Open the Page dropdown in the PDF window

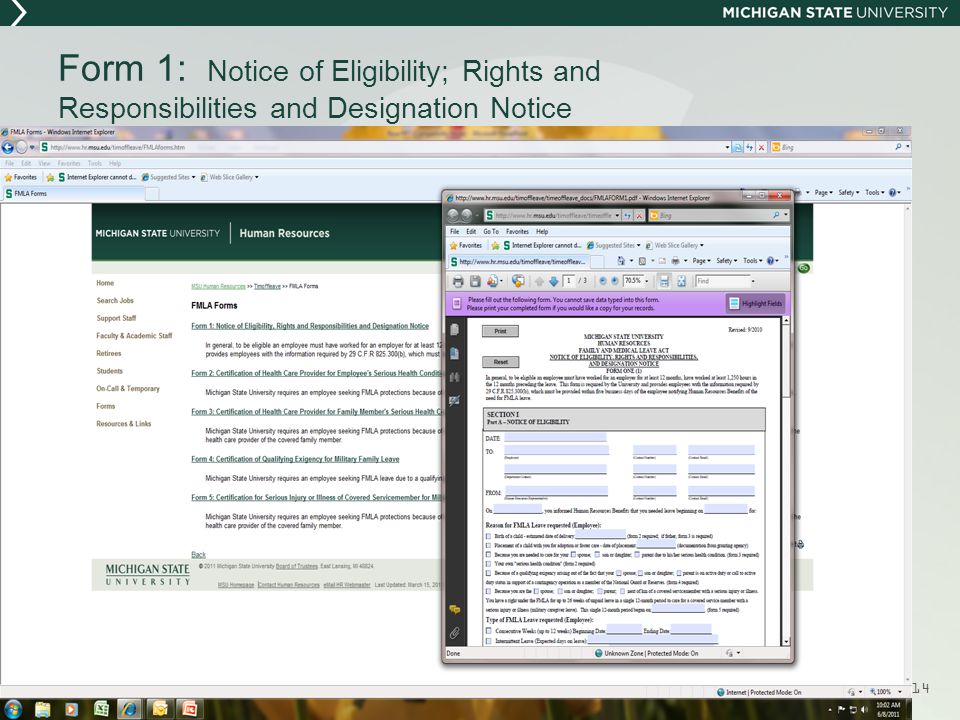[x=702, y=261]
